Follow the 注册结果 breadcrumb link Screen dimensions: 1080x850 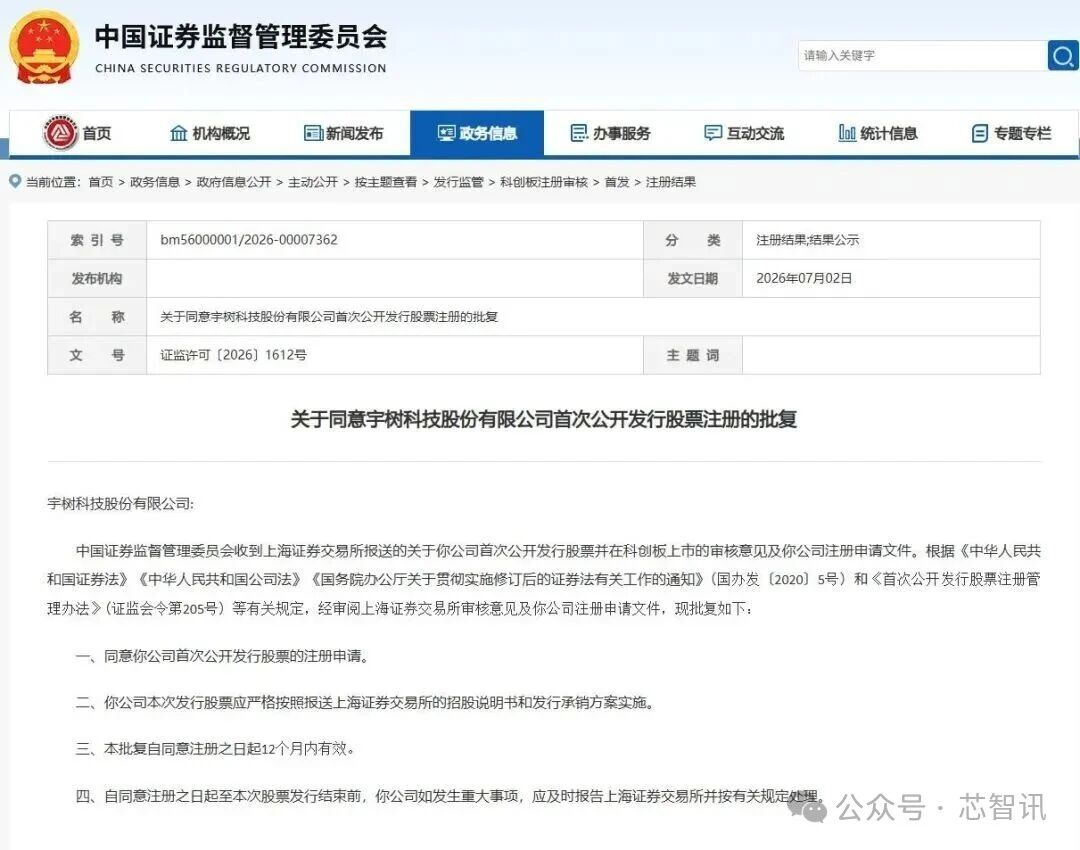[x=671, y=182]
